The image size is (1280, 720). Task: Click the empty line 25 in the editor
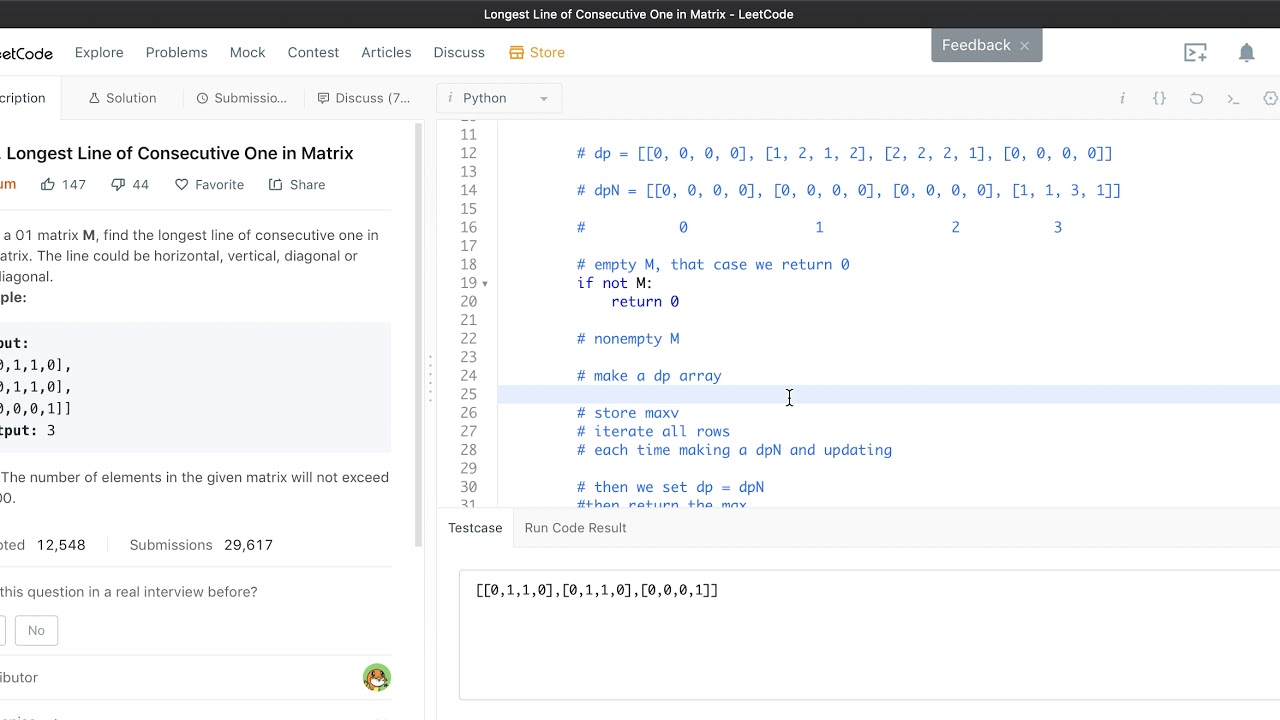click(888, 395)
